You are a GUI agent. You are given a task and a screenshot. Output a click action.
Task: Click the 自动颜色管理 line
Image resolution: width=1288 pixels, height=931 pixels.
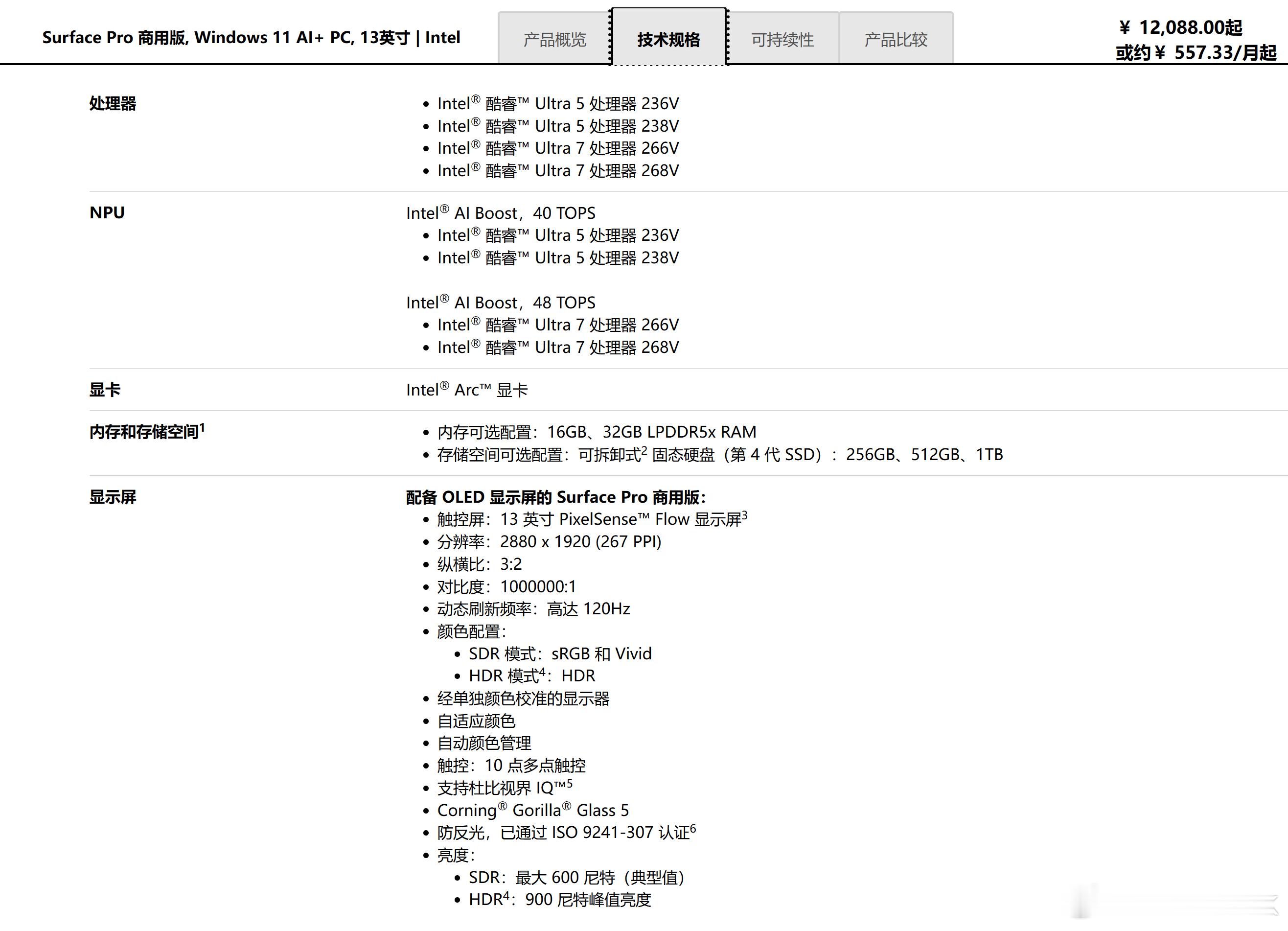click(484, 743)
